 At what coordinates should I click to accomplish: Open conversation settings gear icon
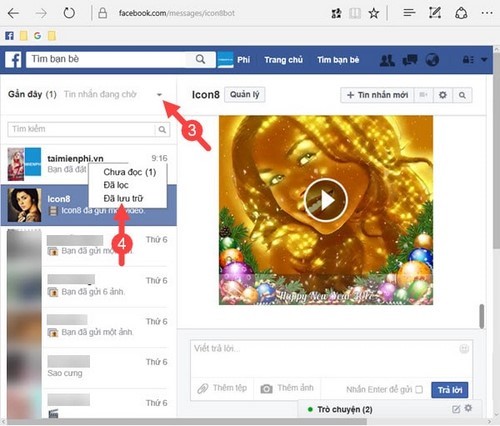coord(443,95)
